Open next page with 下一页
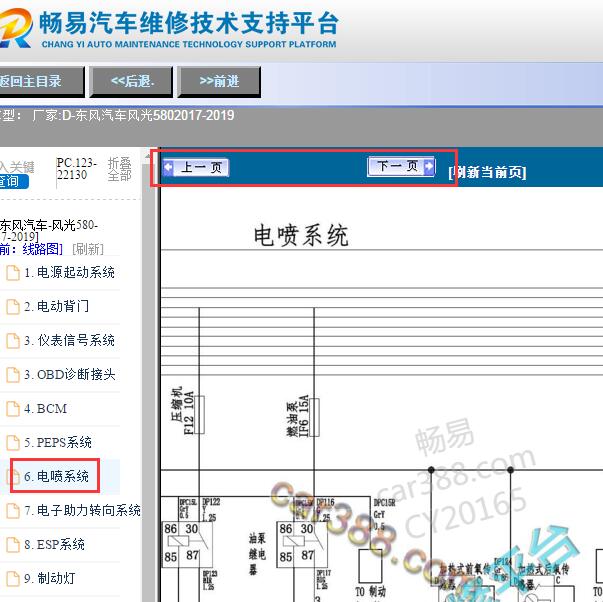 pos(401,166)
